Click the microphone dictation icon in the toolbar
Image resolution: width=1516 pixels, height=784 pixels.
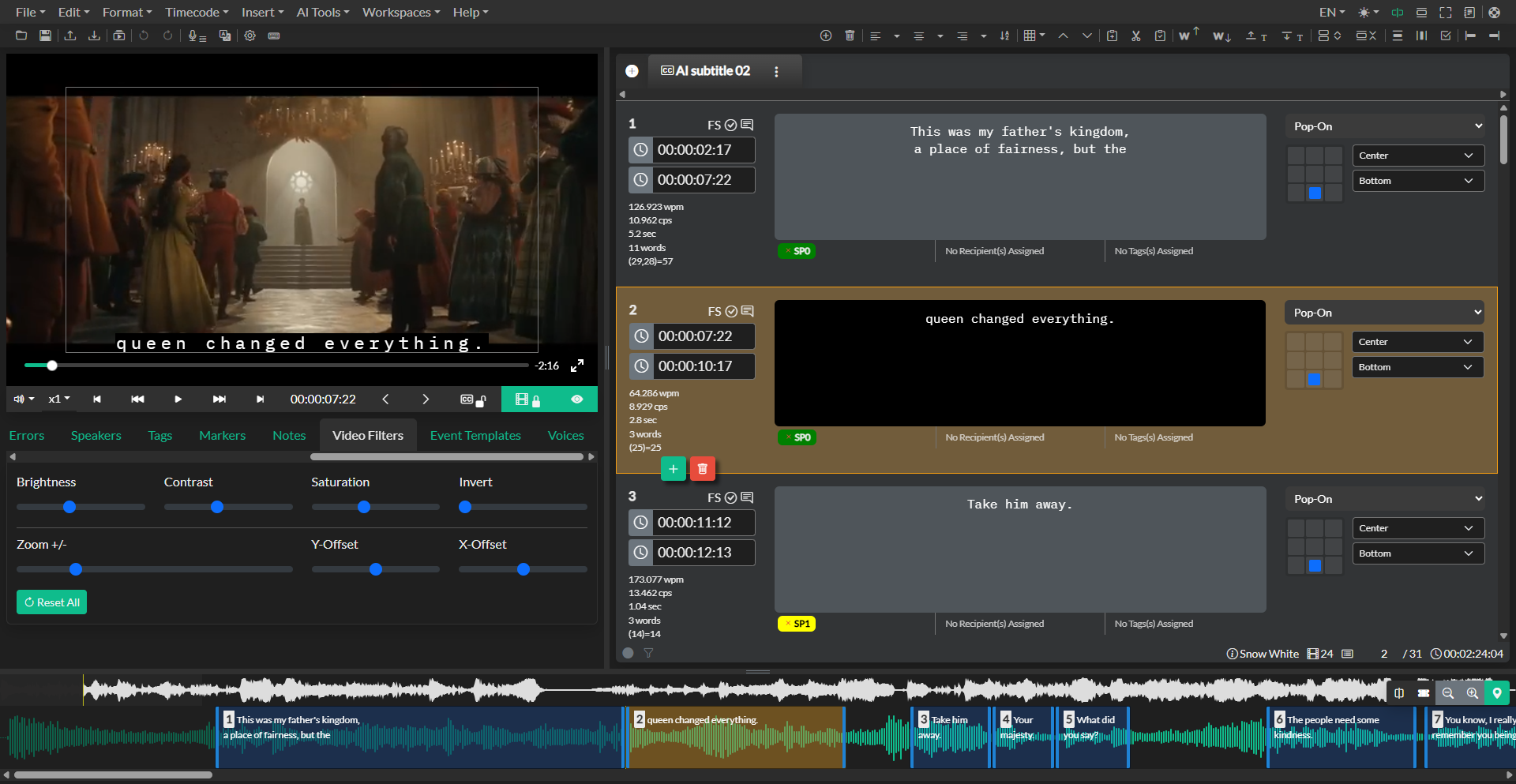tap(195, 36)
